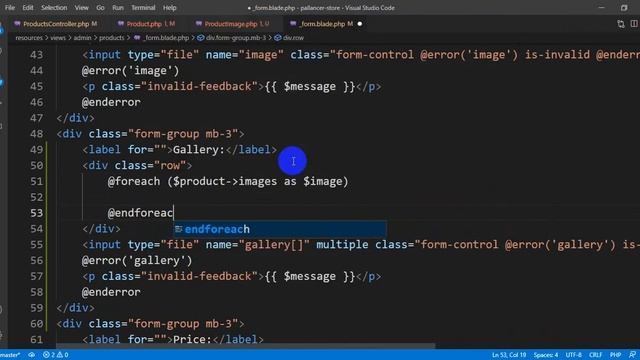640x360 pixels.
Task: Click the closing </div> on line 47
Action: pyautogui.click(x=76, y=118)
